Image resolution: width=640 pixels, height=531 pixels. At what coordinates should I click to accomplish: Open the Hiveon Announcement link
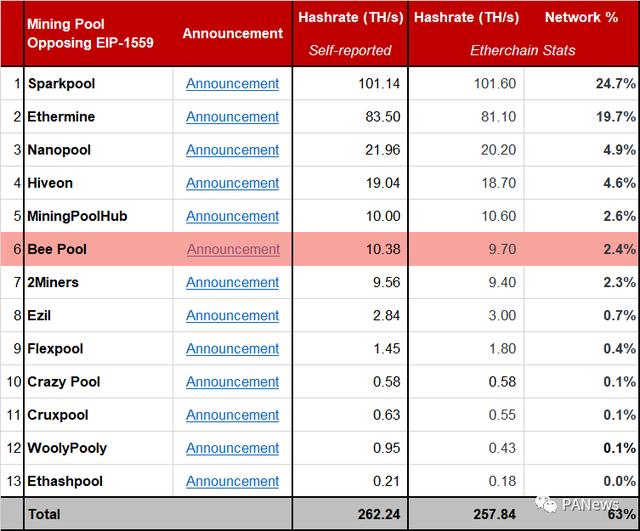[x=232, y=183]
